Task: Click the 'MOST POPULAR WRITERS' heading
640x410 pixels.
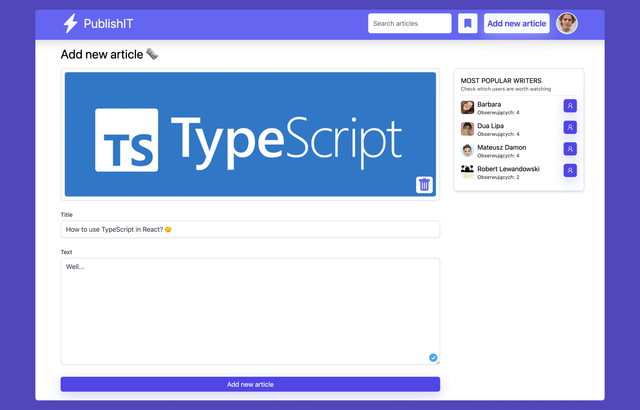Action: click(x=501, y=81)
